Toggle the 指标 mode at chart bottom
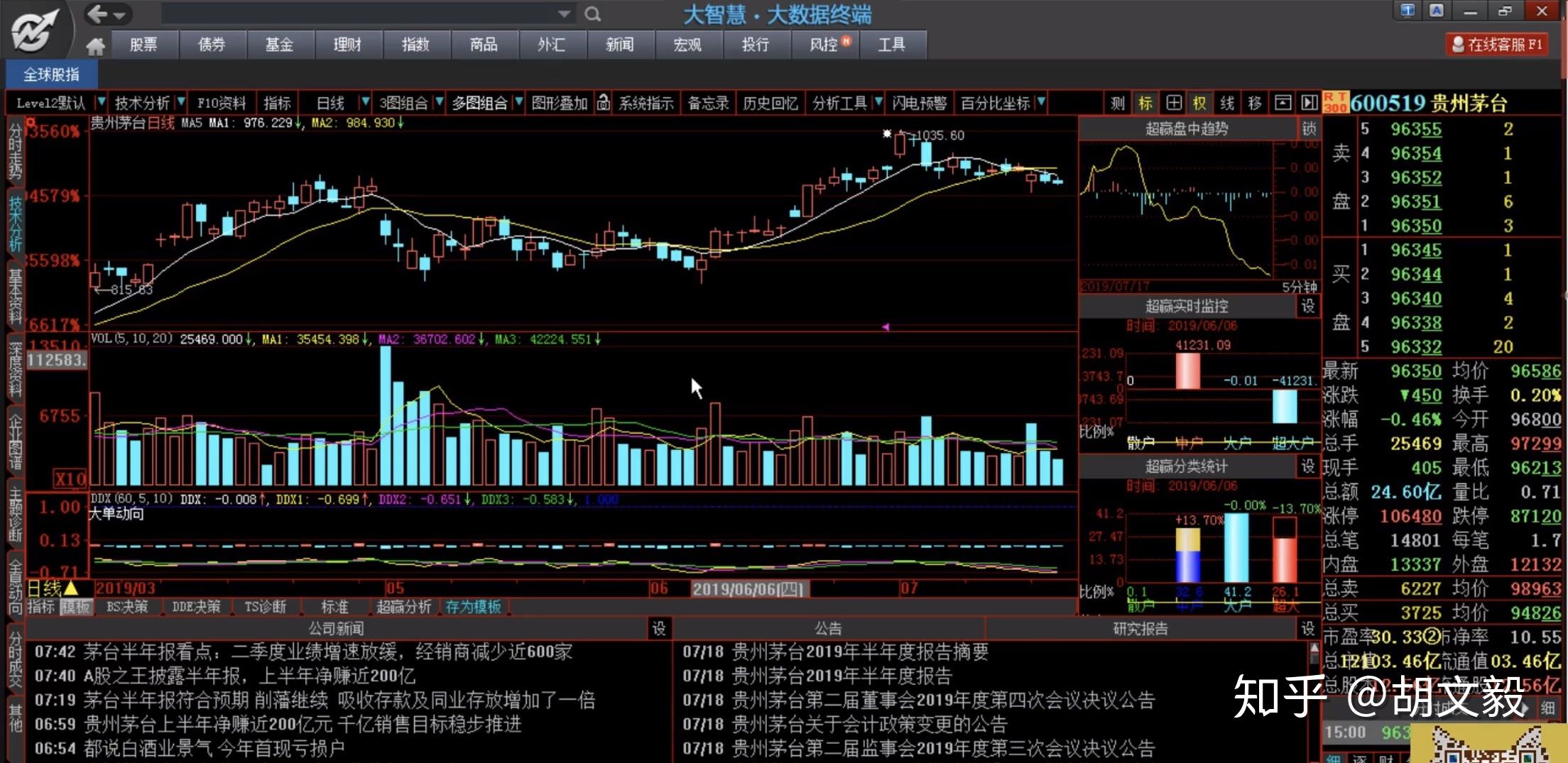Viewport: 1568px width, 763px height. tap(40, 607)
